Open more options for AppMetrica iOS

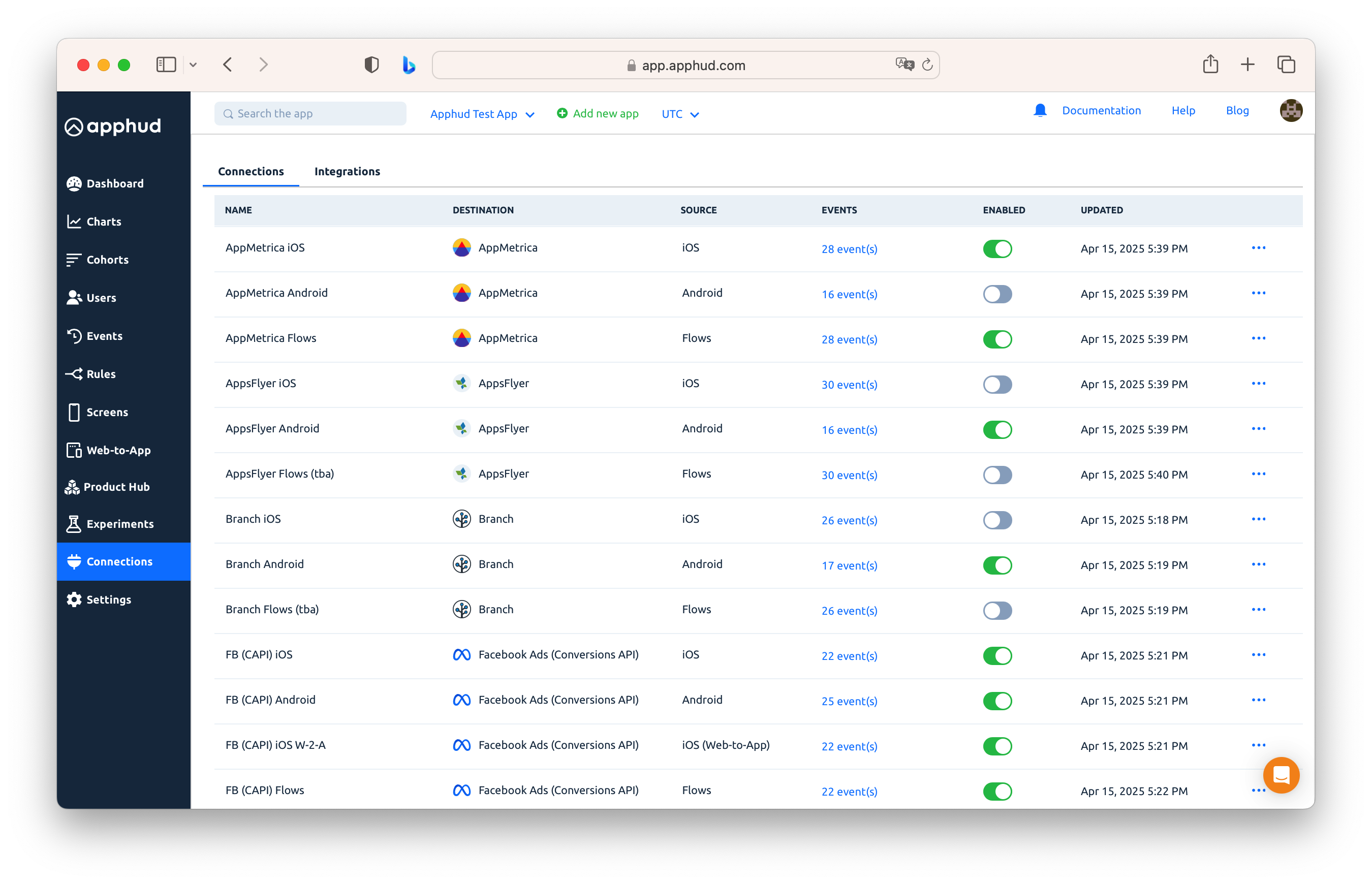click(1258, 248)
